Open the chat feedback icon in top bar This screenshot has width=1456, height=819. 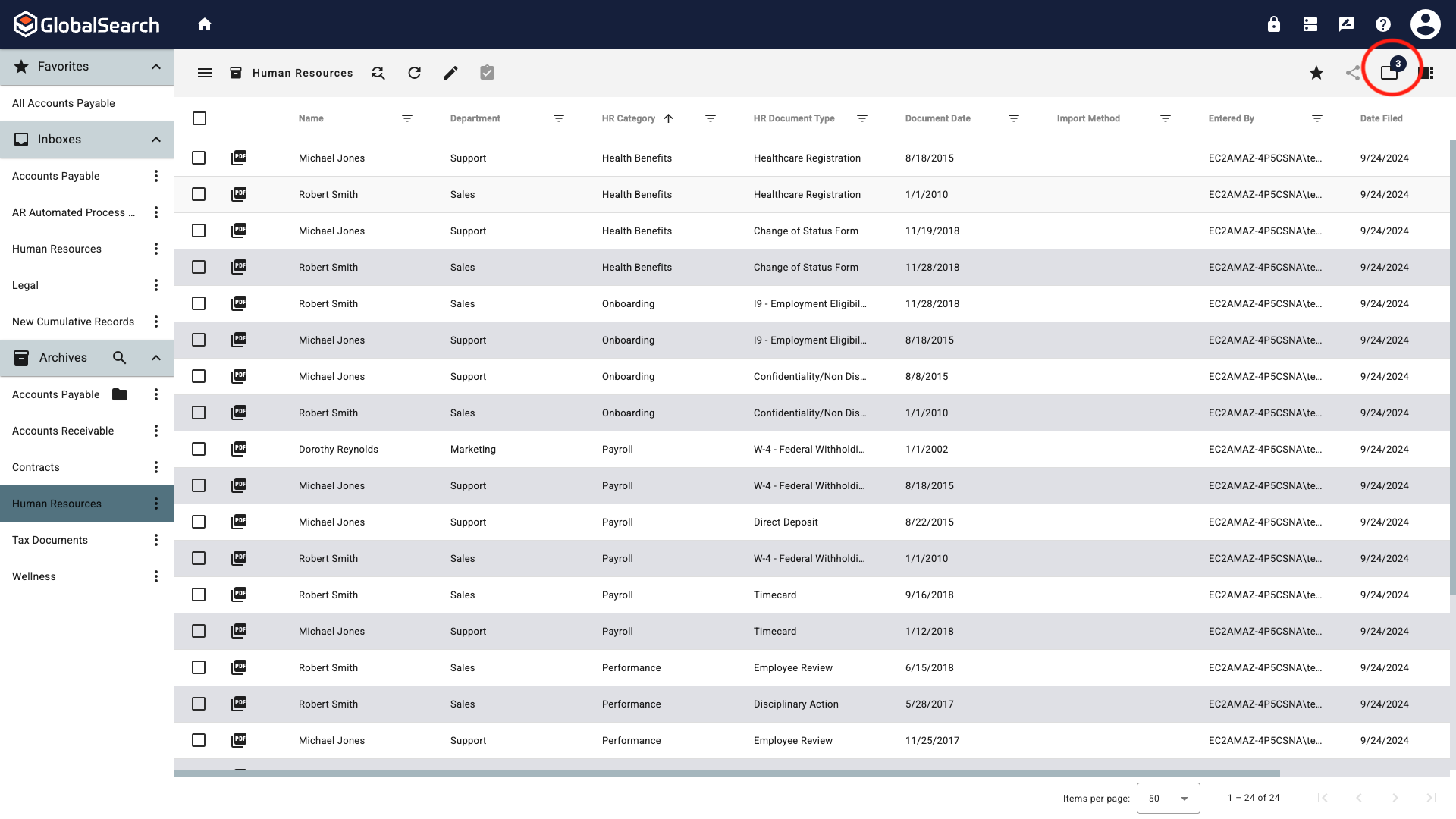[1347, 24]
